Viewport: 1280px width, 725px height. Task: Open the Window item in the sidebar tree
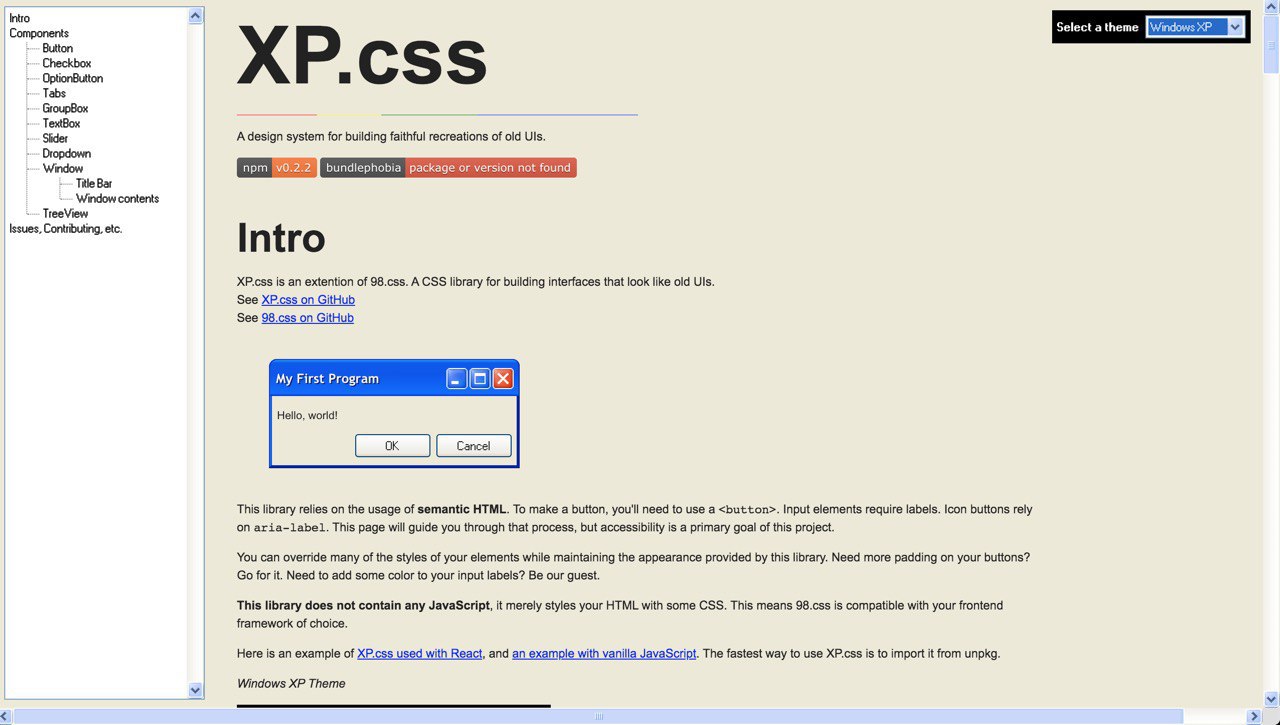(x=63, y=168)
